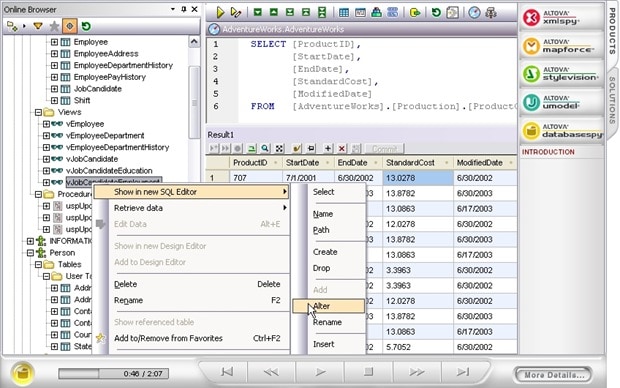This screenshot has width=620, height=388.
Task: Open Altova StyleVision product button
Action: [x=561, y=74]
